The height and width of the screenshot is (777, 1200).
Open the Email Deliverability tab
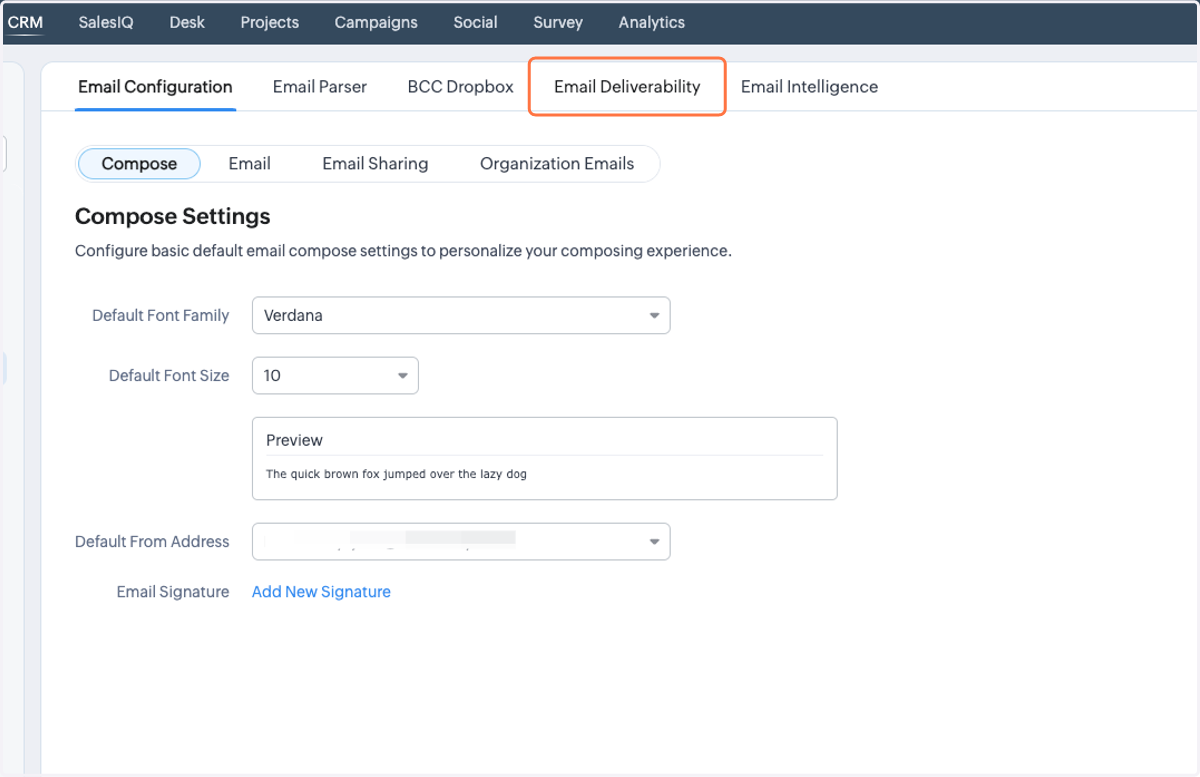pyautogui.click(x=627, y=87)
